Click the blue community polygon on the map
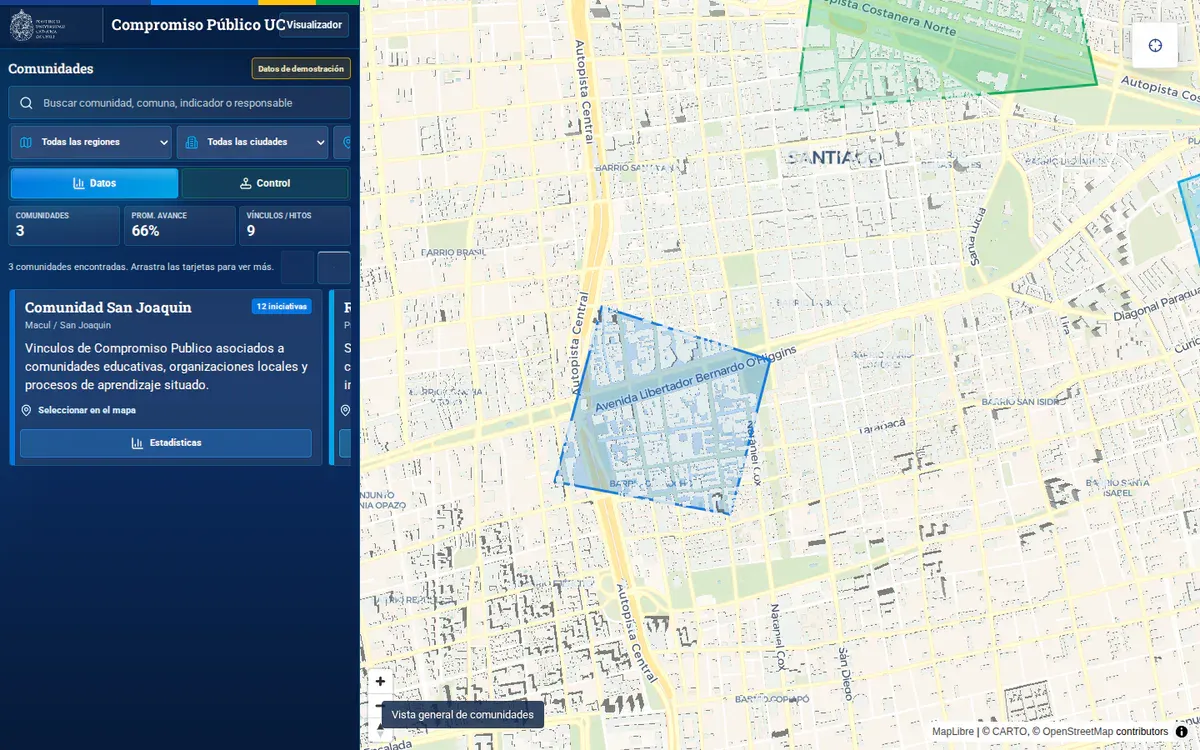Image resolution: width=1200 pixels, height=750 pixels. pyautogui.click(x=665, y=410)
